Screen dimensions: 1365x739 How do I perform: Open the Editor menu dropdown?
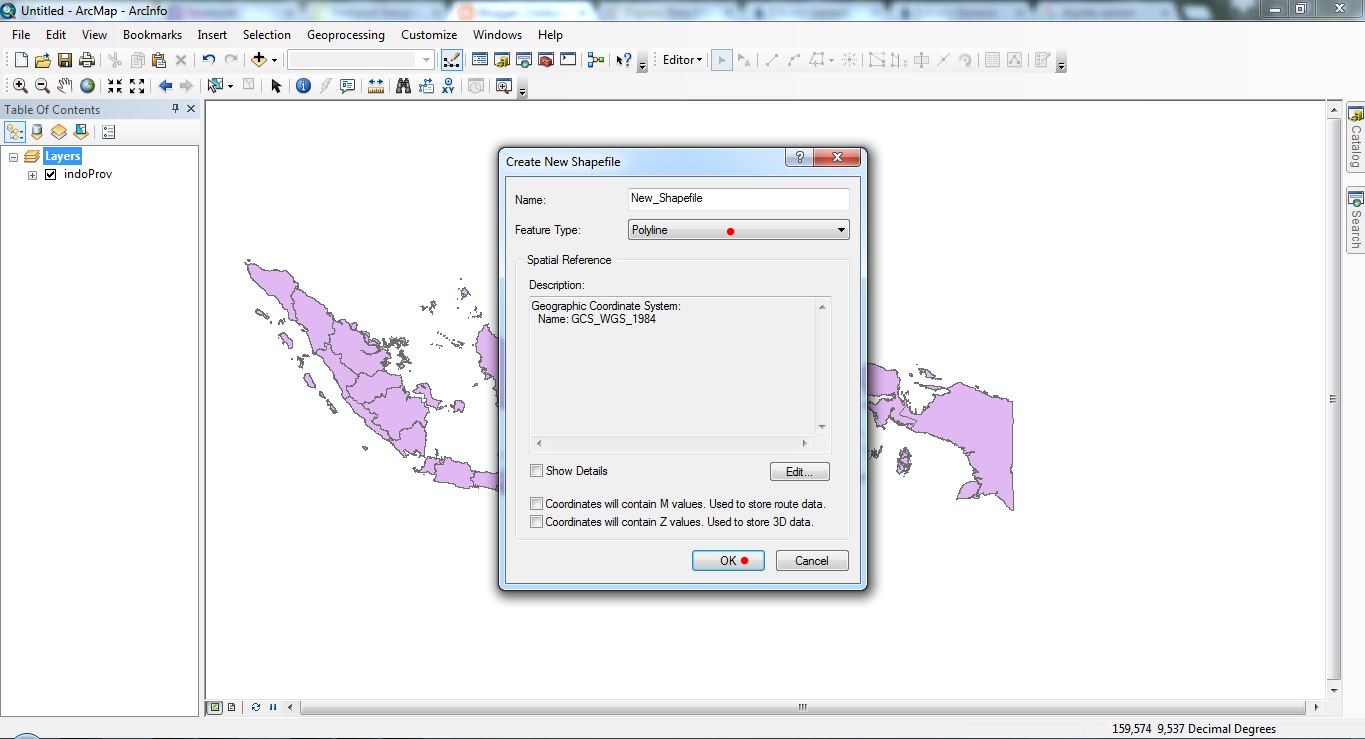tap(681, 59)
